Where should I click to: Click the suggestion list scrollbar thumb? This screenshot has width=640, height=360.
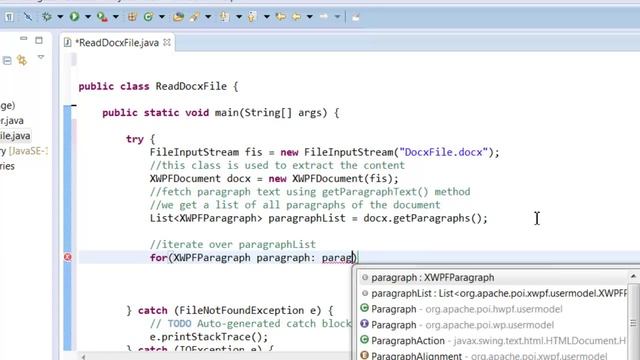[633, 322]
